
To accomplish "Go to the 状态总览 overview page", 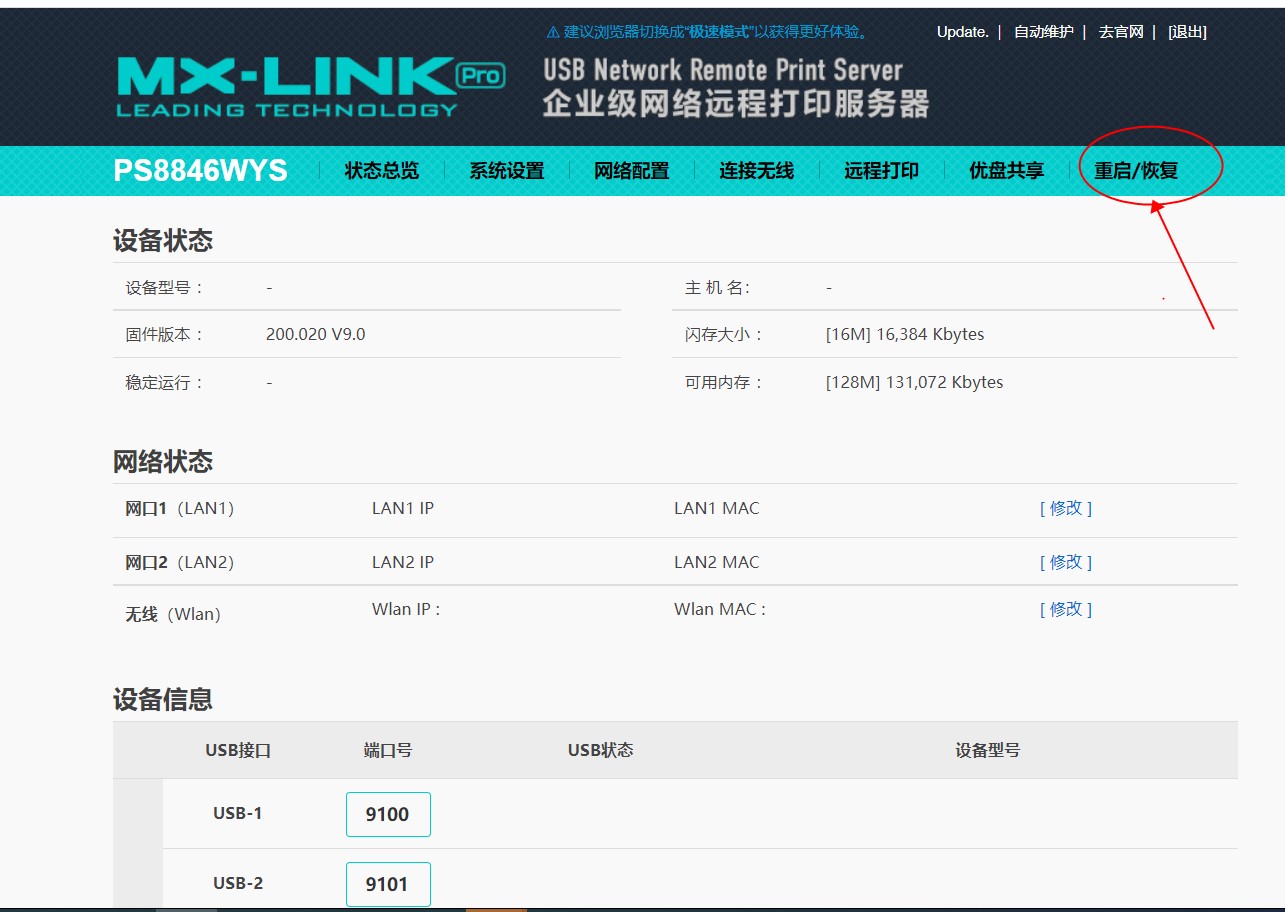I will click(x=379, y=170).
